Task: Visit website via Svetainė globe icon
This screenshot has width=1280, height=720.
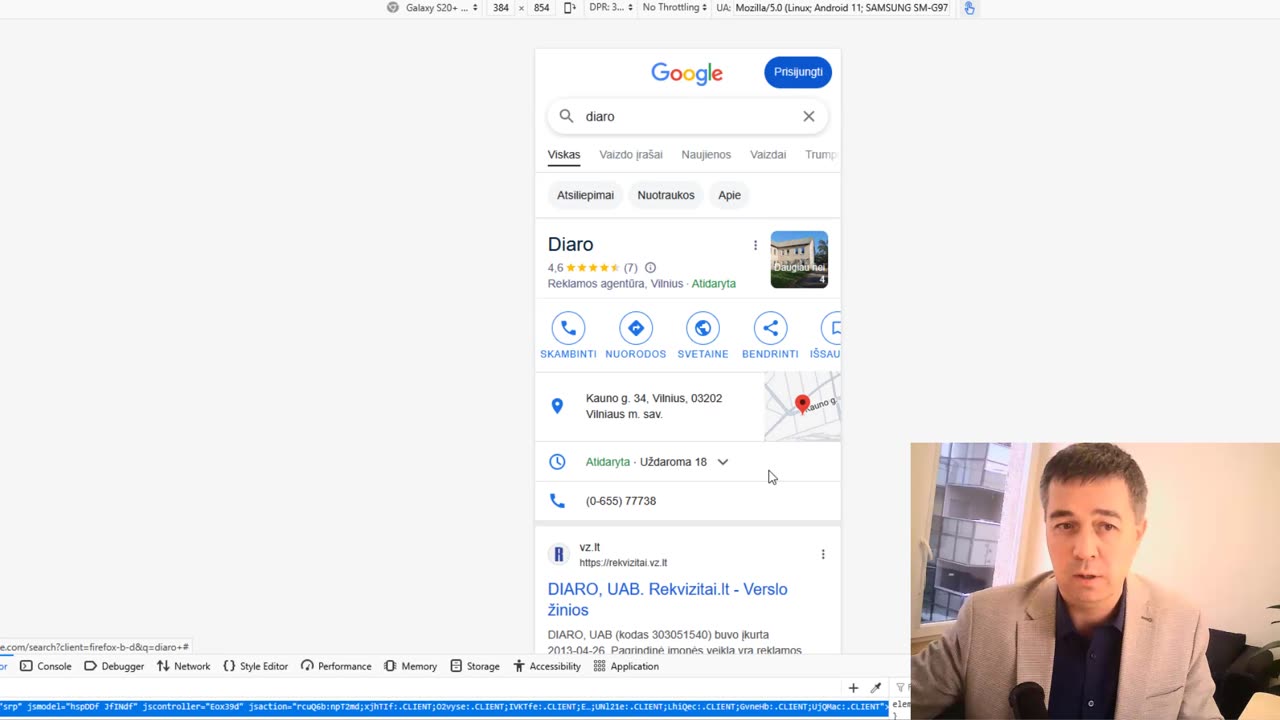Action: click(703, 328)
